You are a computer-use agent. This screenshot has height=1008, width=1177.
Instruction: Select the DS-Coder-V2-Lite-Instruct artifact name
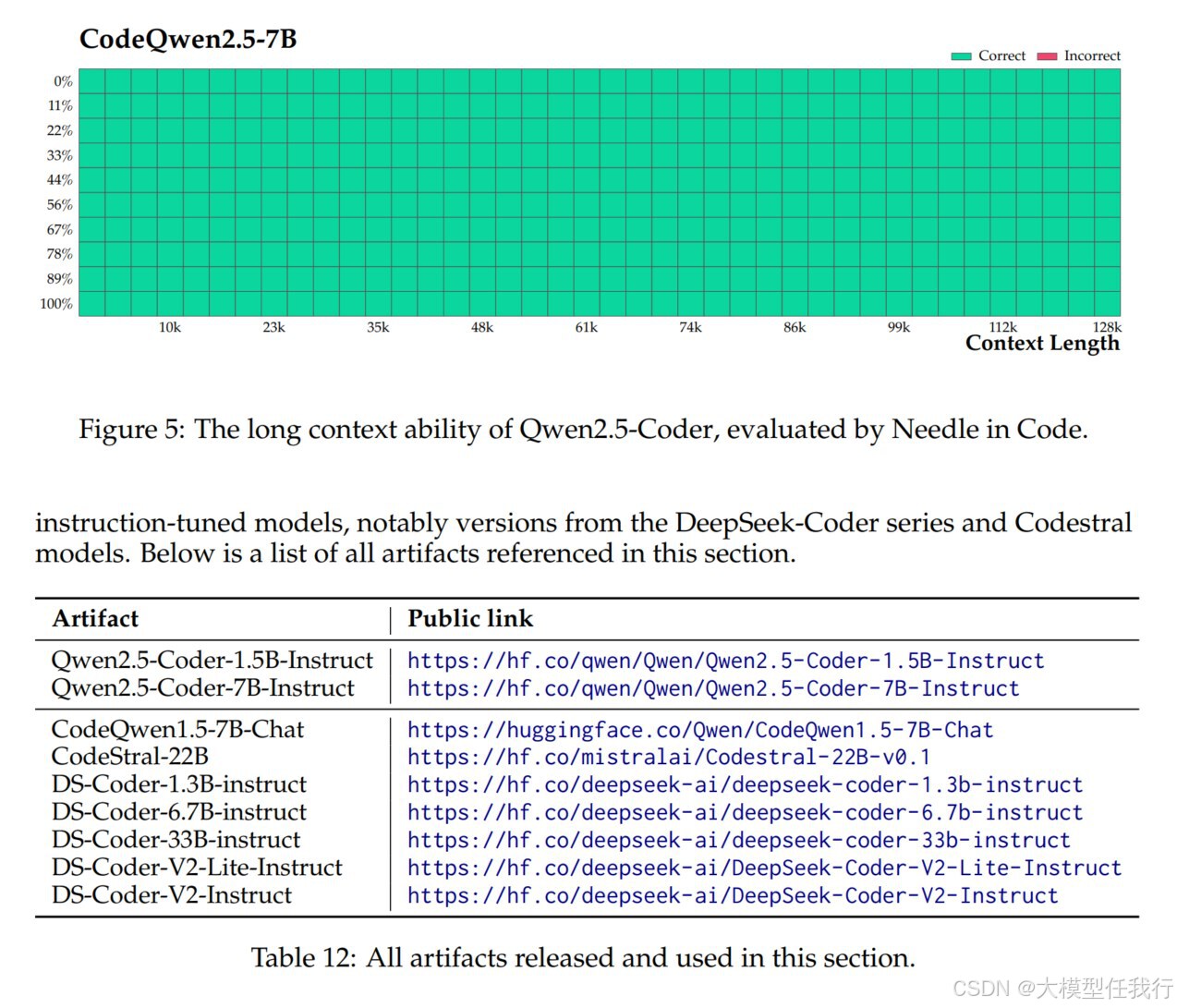197,868
